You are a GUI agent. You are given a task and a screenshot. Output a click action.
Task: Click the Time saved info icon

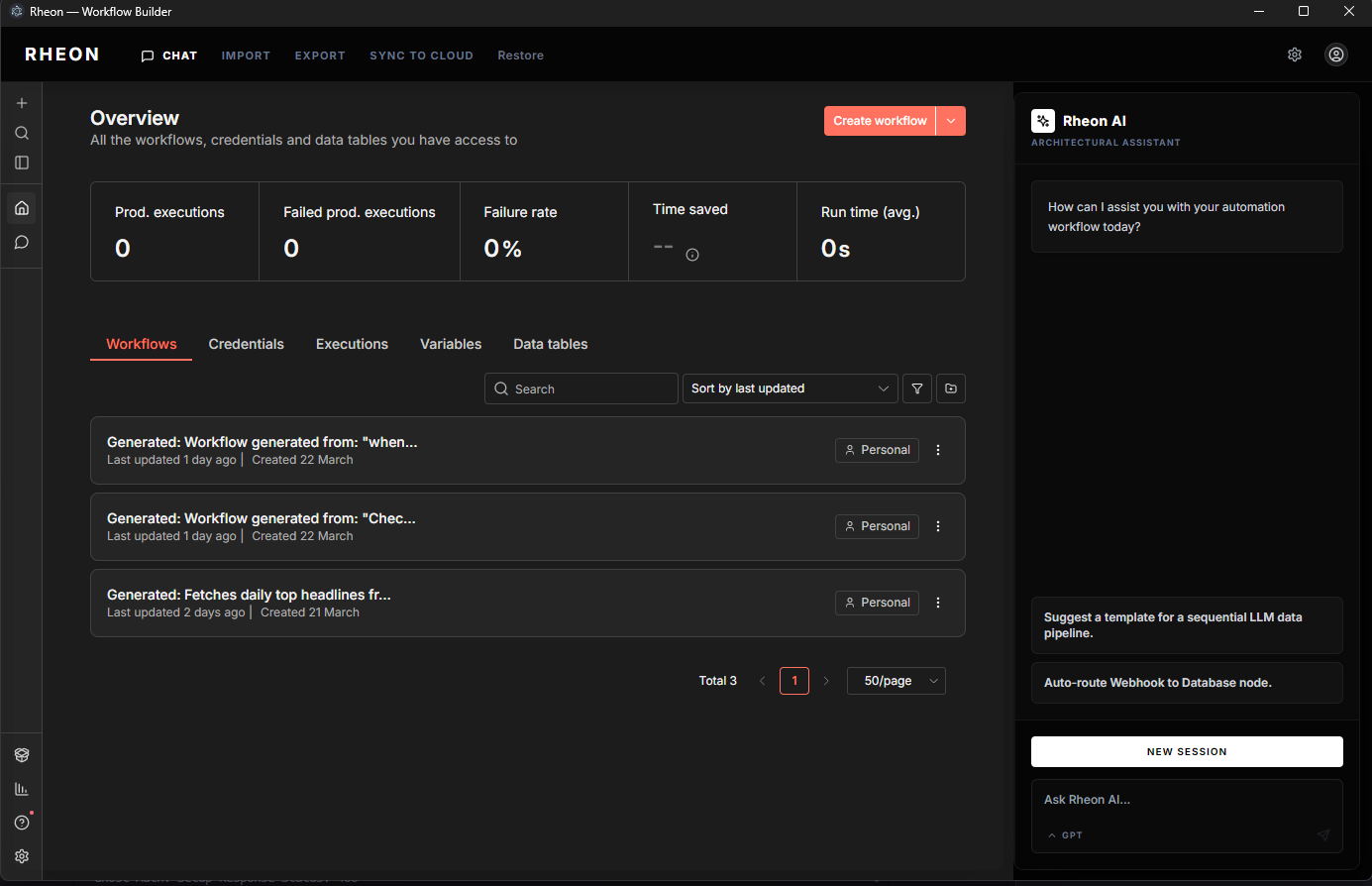(x=692, y=255)
